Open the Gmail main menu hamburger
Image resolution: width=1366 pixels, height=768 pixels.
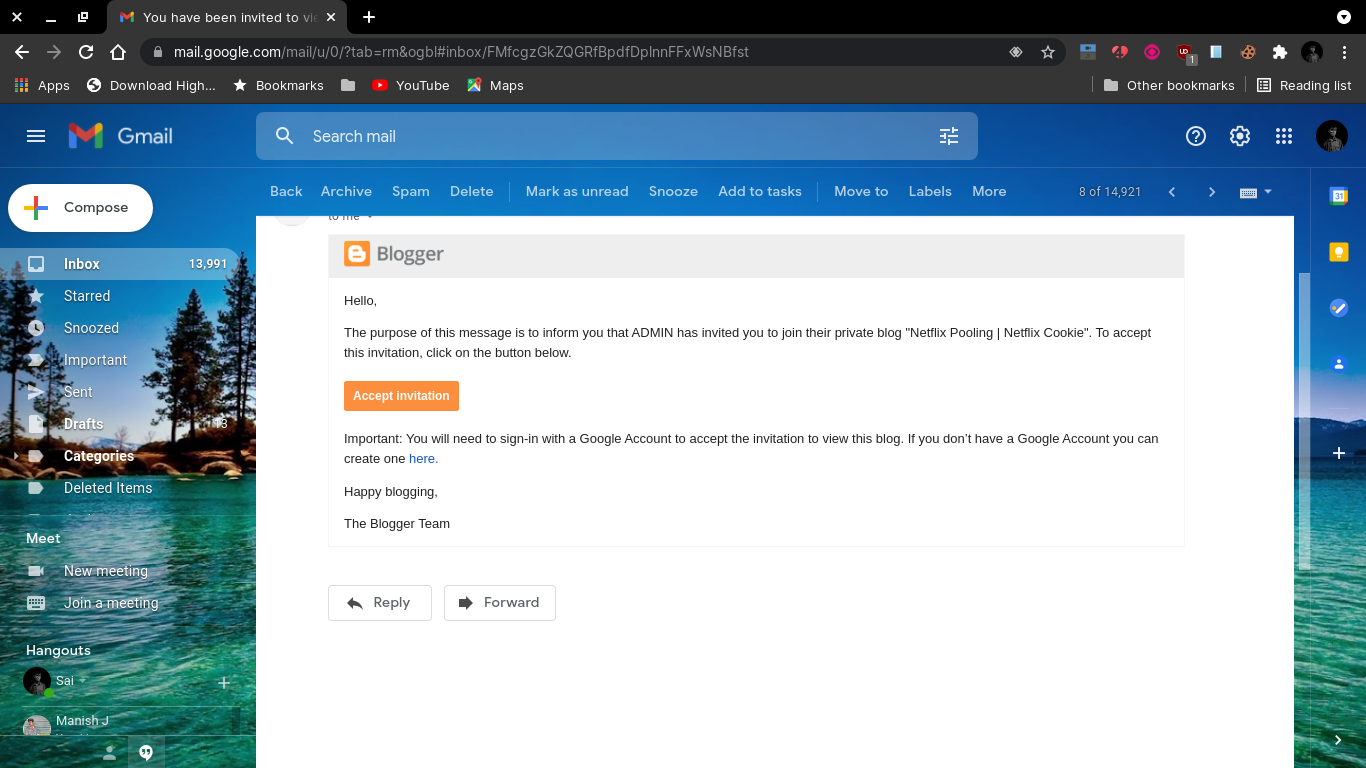point(36,136)
